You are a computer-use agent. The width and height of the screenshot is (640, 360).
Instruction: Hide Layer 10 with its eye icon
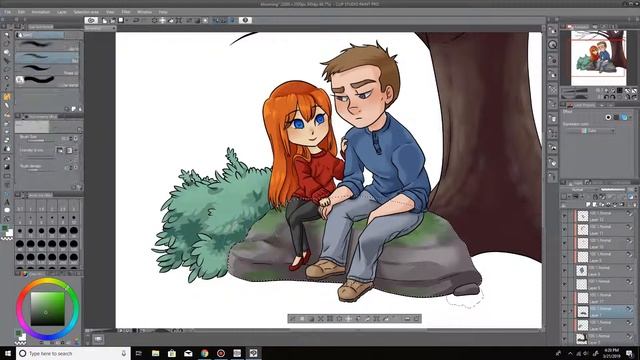(565, 243)
